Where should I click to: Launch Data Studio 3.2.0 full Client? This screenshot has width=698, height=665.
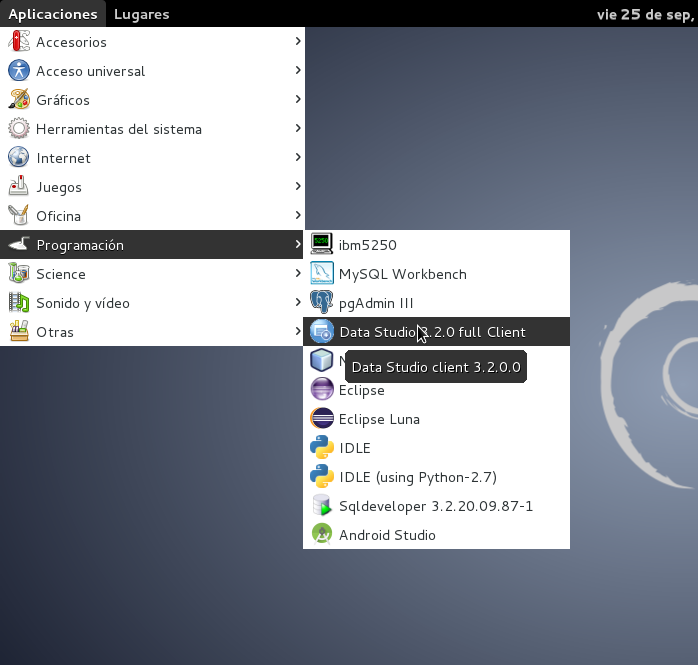coord(436,332)
